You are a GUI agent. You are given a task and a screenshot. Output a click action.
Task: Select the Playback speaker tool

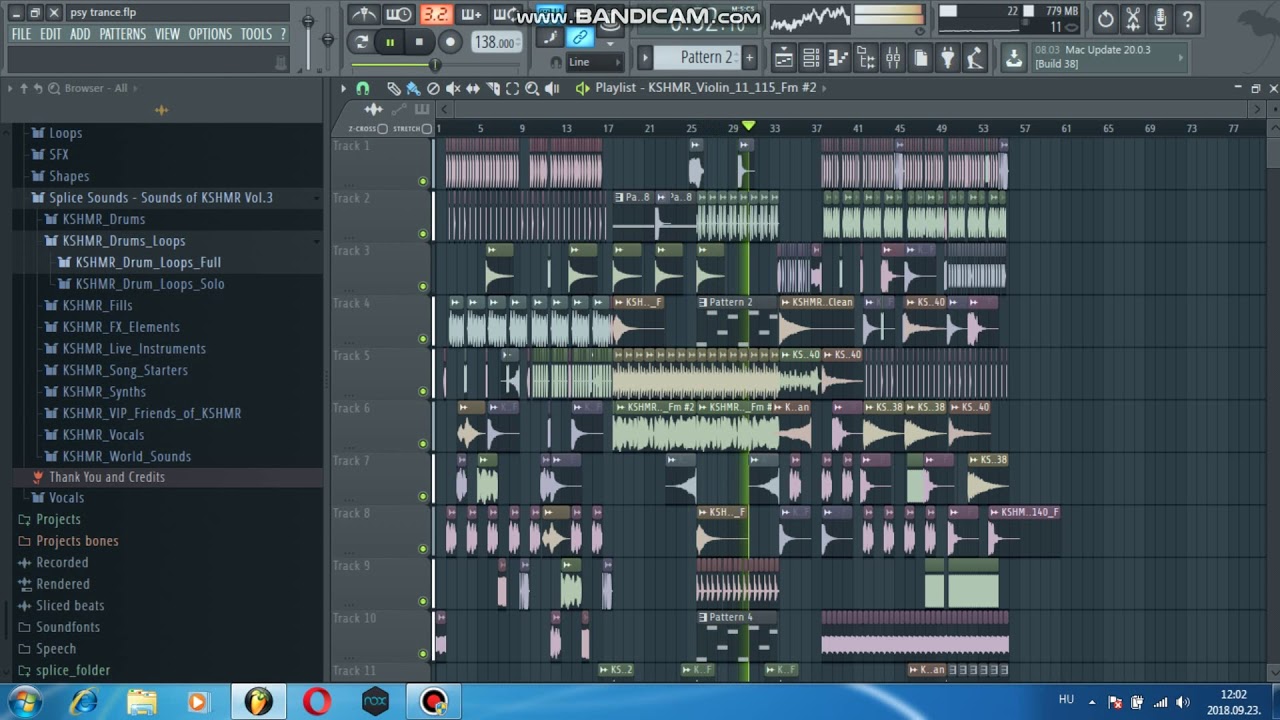click(552, 88)
